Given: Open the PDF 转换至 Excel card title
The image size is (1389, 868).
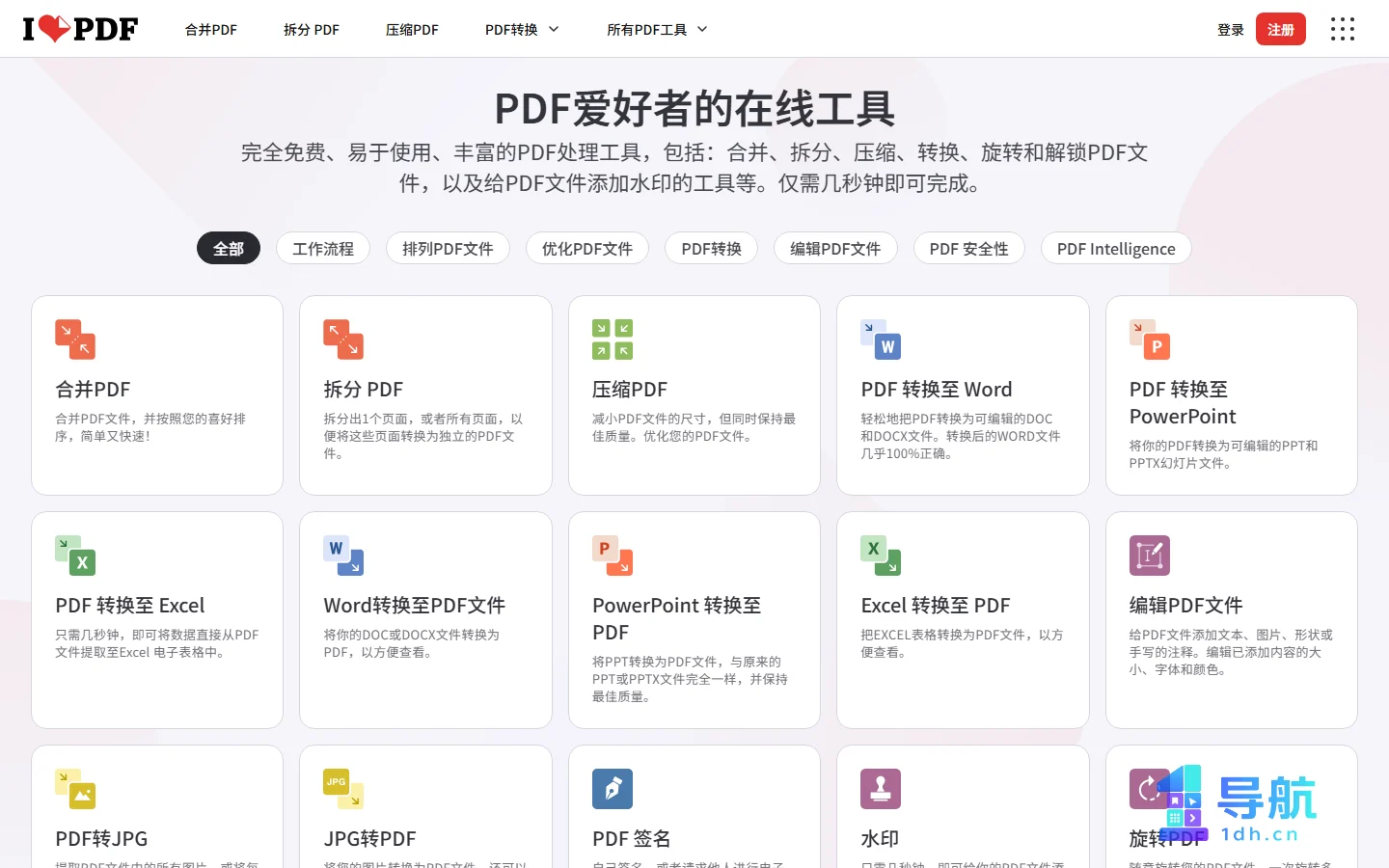Looking at the screenshot, I should click(130, 606).
